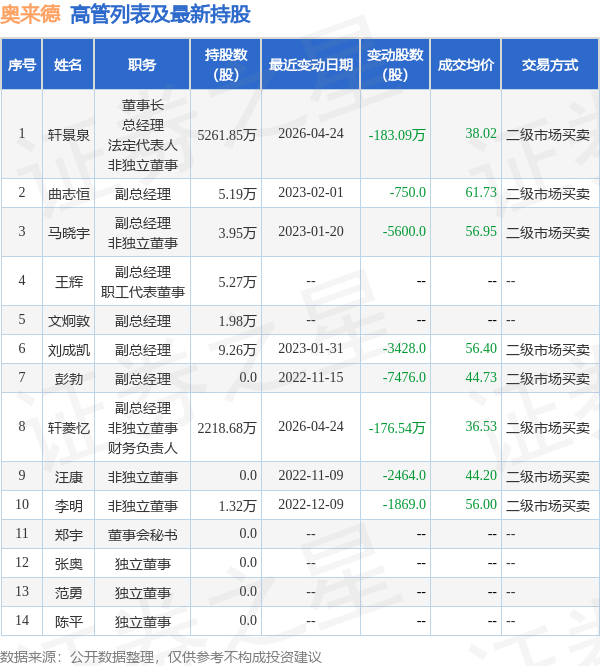Screen dimensions: 600x666
Task: Click the name 文炯敦
Action: click(69, 321)
